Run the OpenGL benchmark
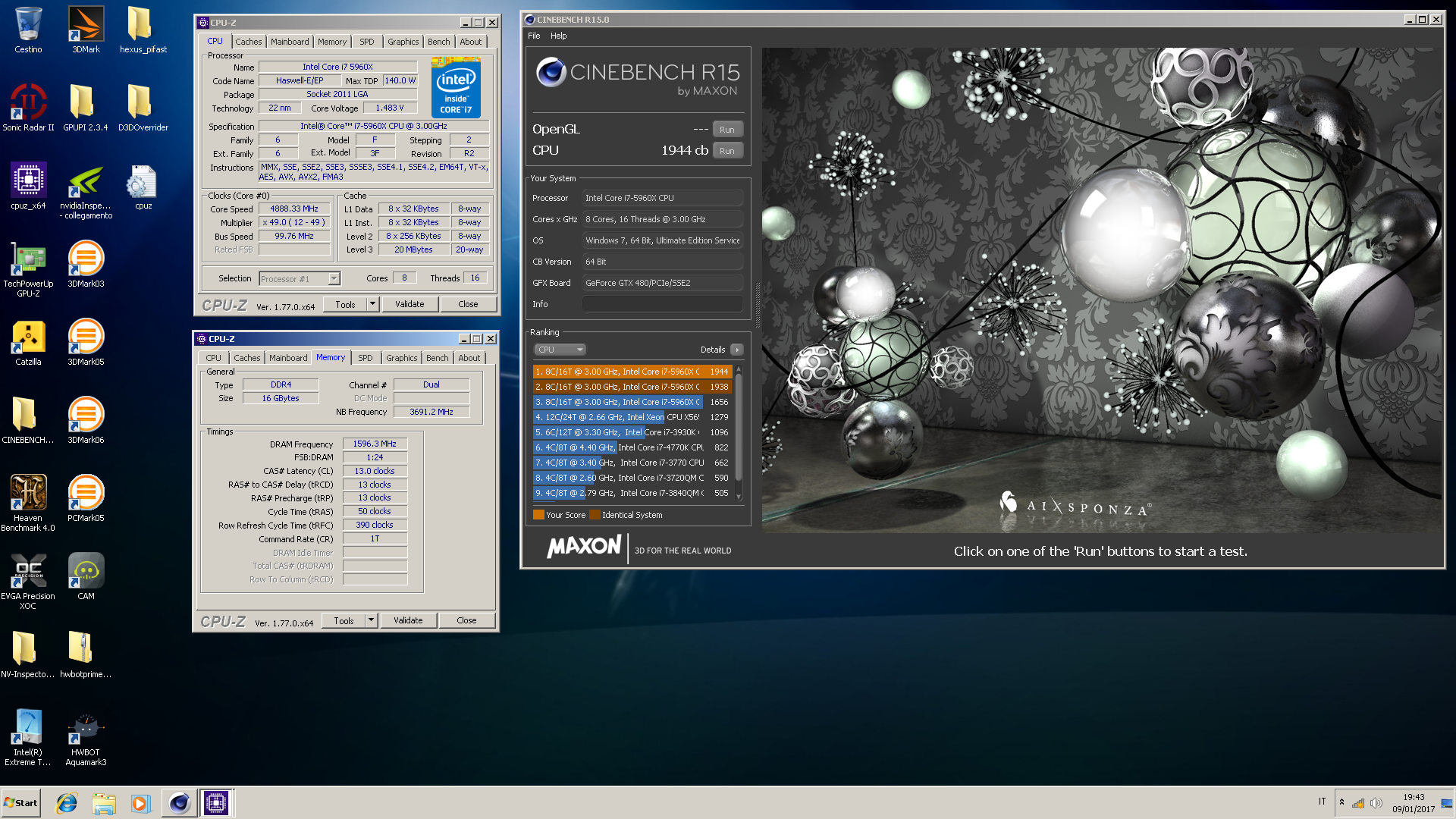Viewport: 1456px width, 819px height. click(727, 130)
